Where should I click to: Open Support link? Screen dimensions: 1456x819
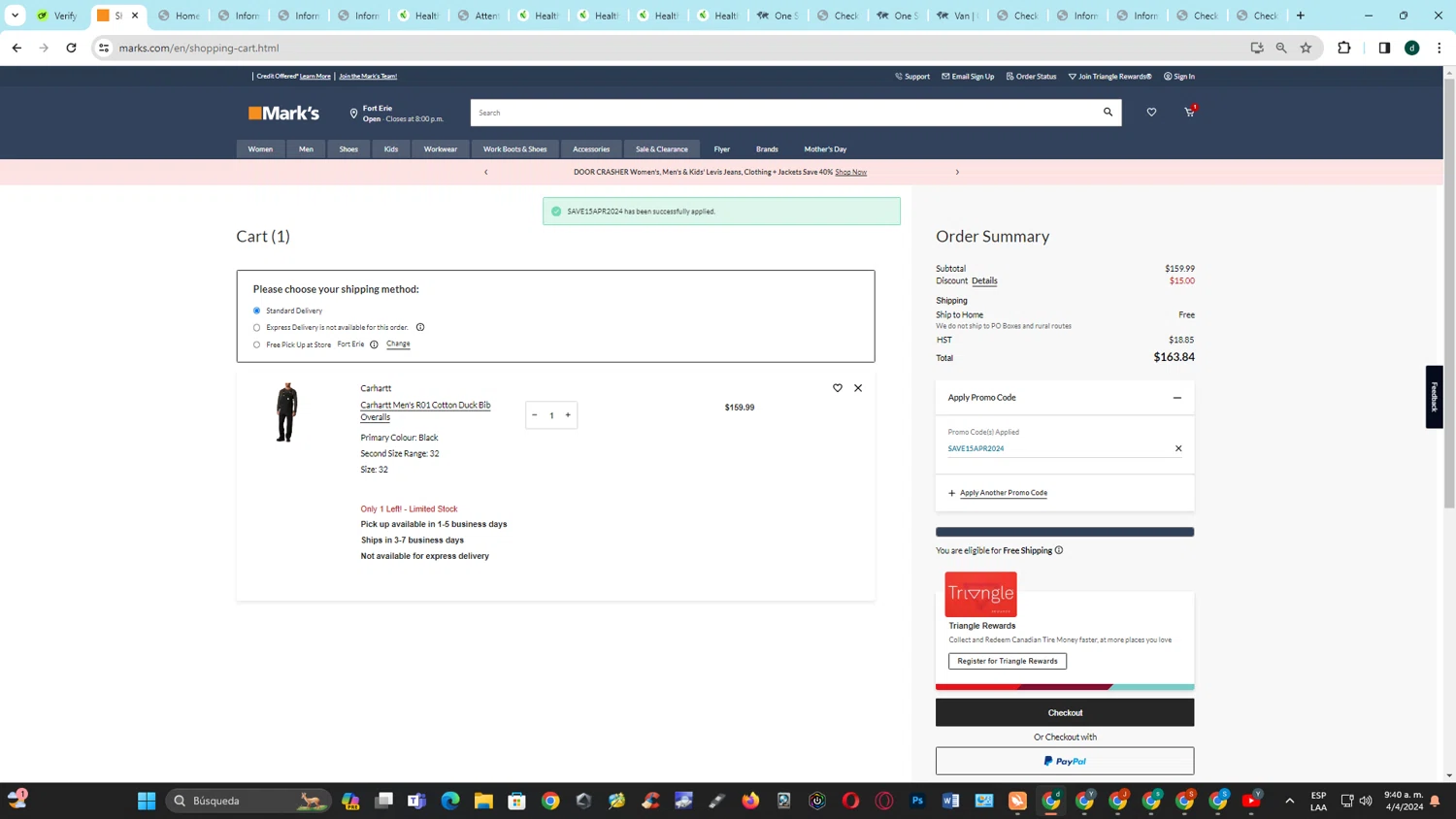click(912, 77)
